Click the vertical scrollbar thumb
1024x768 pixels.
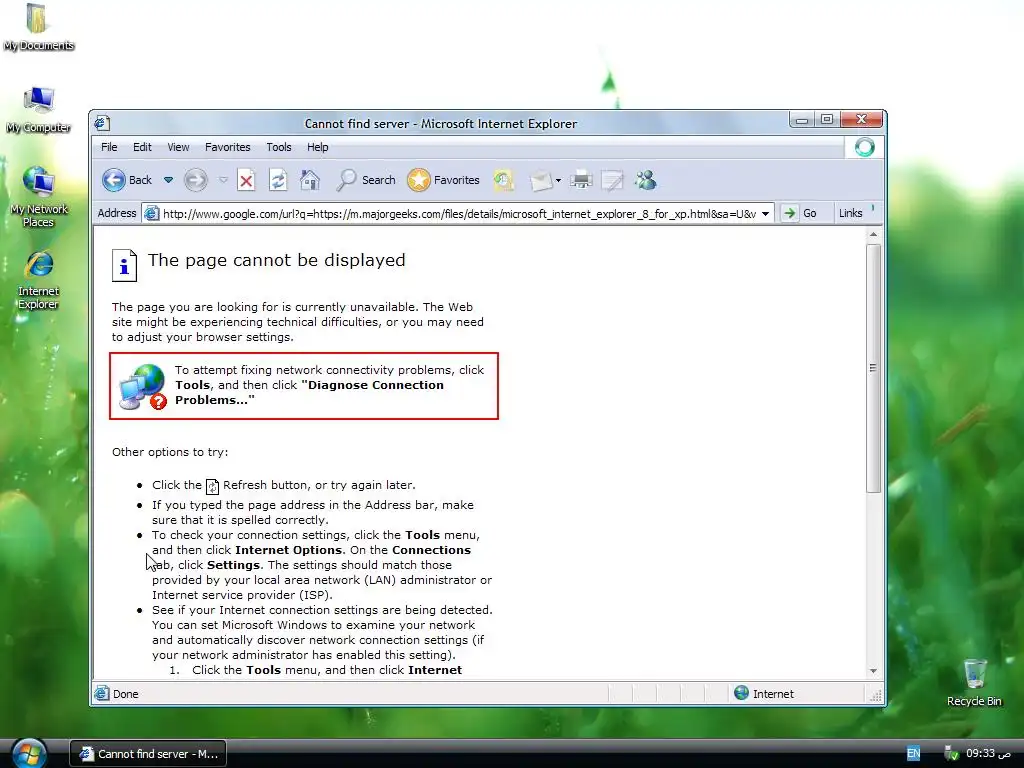(873, 368)
